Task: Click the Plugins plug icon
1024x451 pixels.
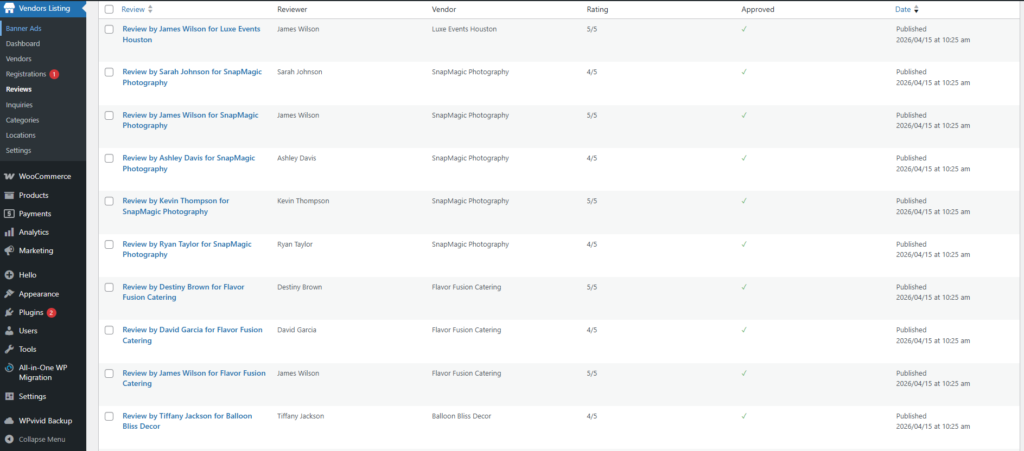Action: 9,313
